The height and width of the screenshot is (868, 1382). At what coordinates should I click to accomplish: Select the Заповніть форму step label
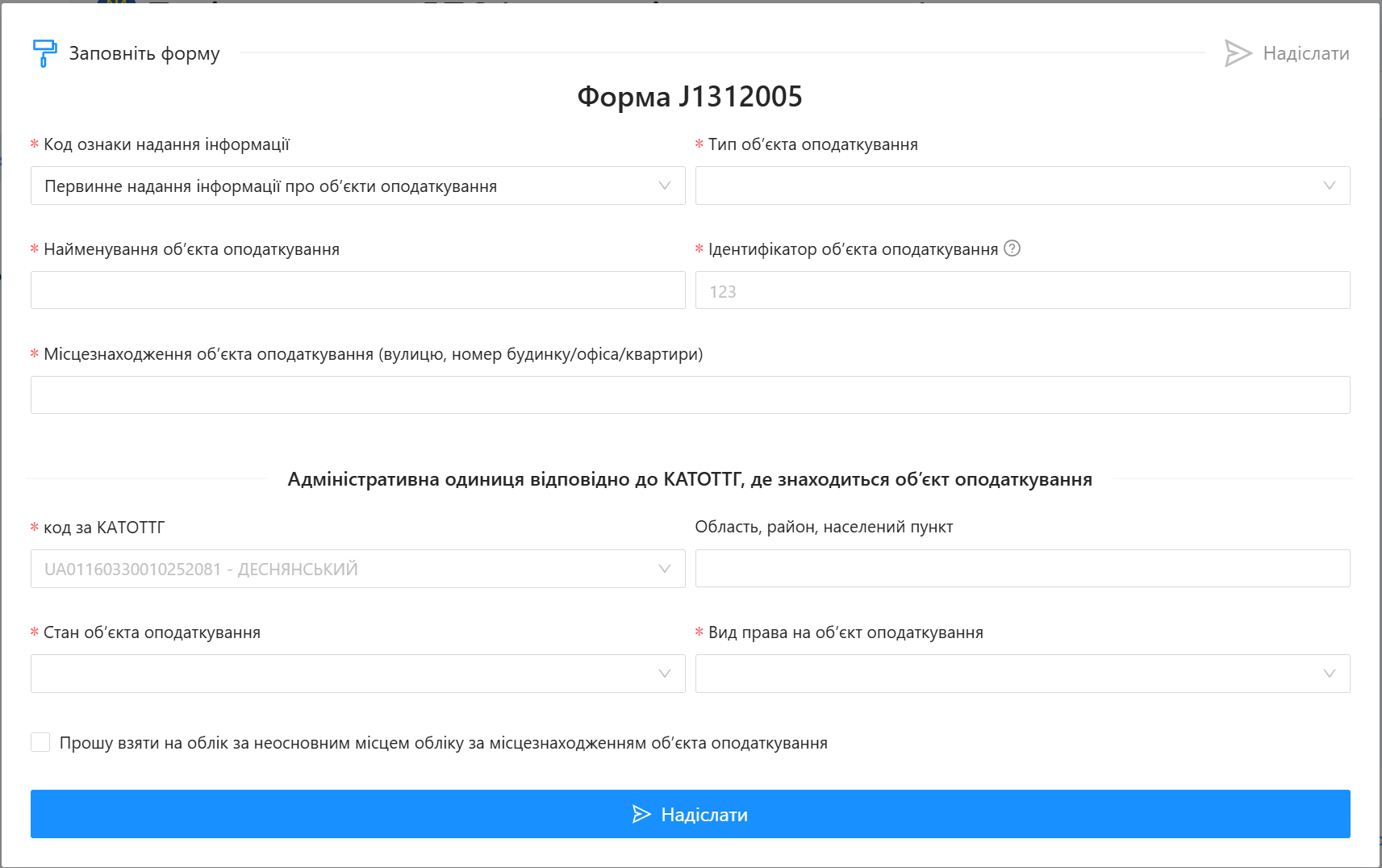[144, 53]
